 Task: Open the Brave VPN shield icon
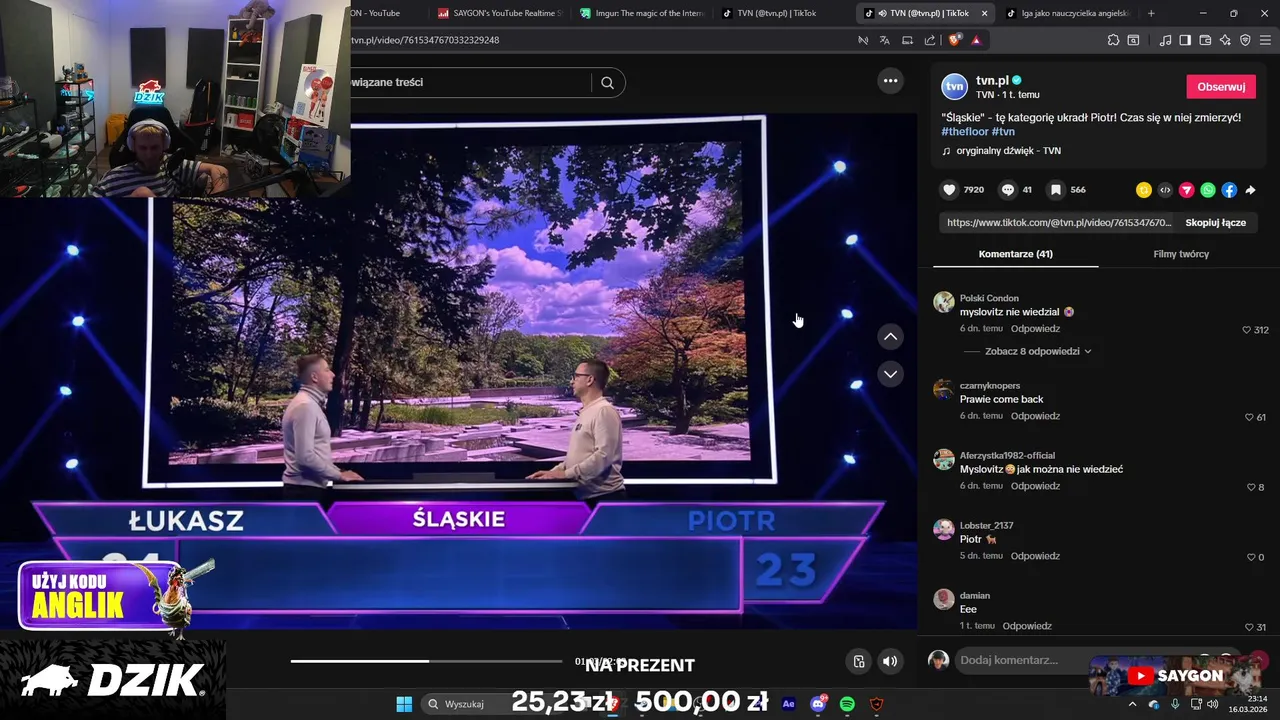(1245, 40)
